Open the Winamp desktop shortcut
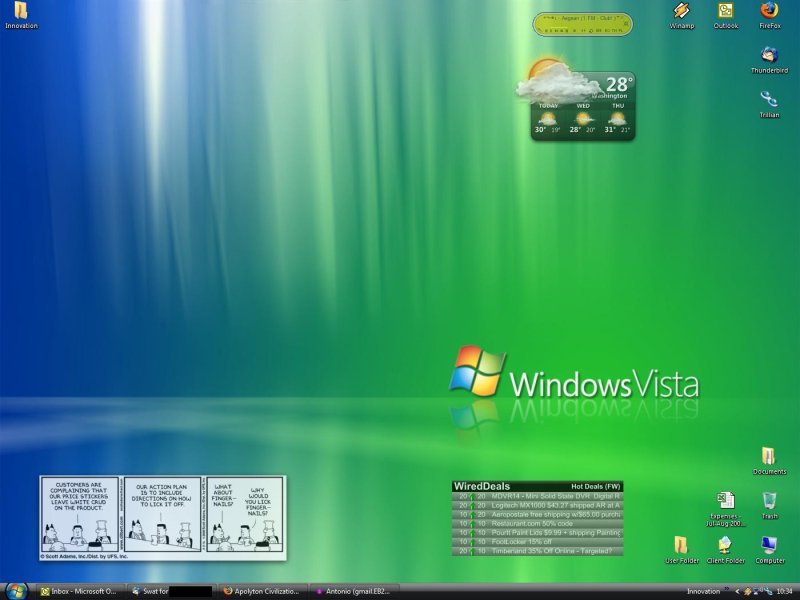 coord(682,12)
